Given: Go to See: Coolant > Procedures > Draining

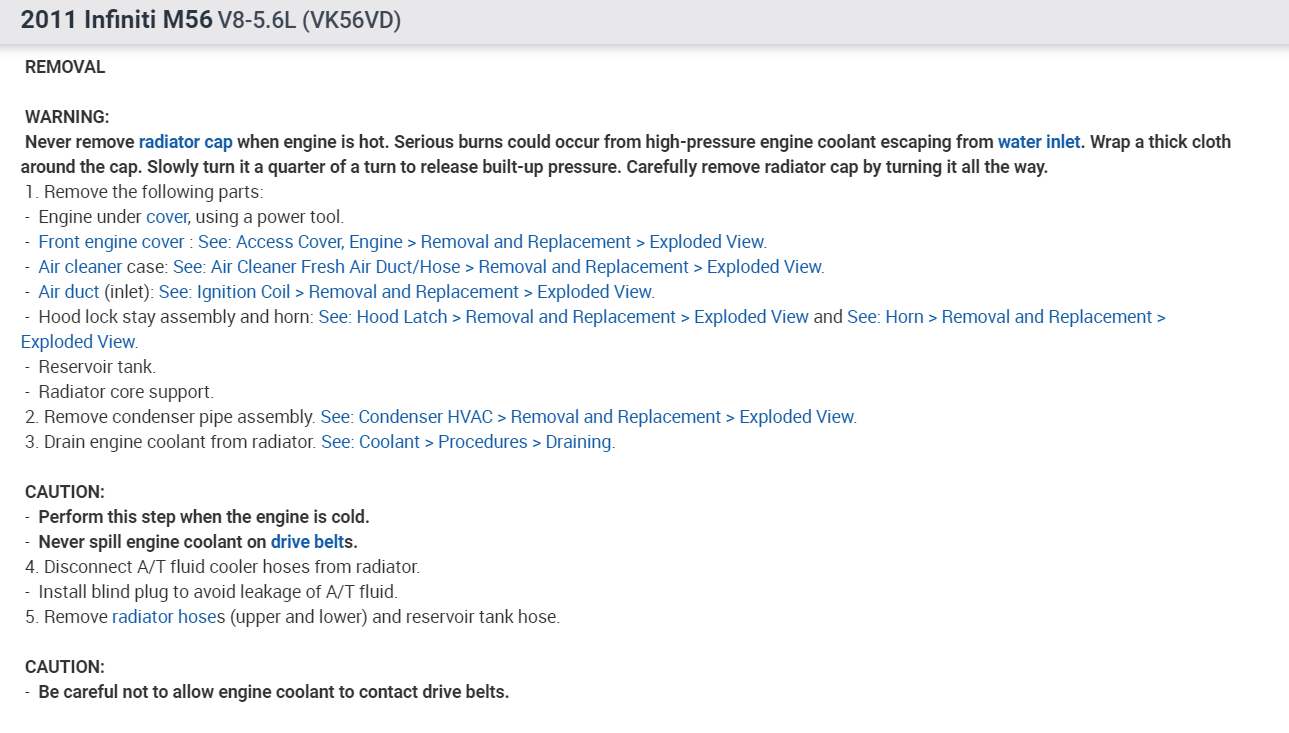Looking at the screenshot, I should pos(467,442).
